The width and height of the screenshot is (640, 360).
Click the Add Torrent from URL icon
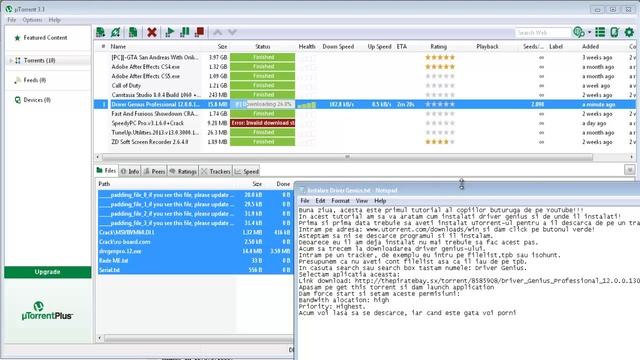116,32
